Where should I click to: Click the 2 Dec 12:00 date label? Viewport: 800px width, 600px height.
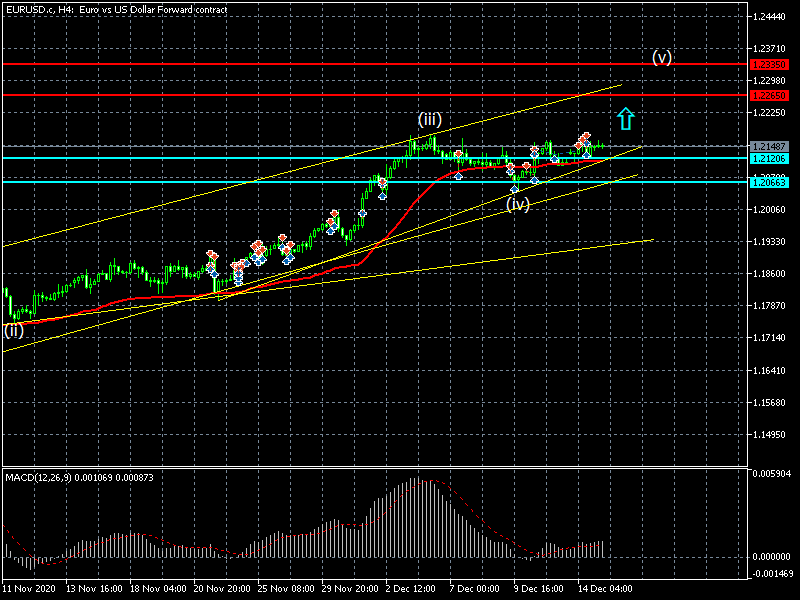coord(410,589)
